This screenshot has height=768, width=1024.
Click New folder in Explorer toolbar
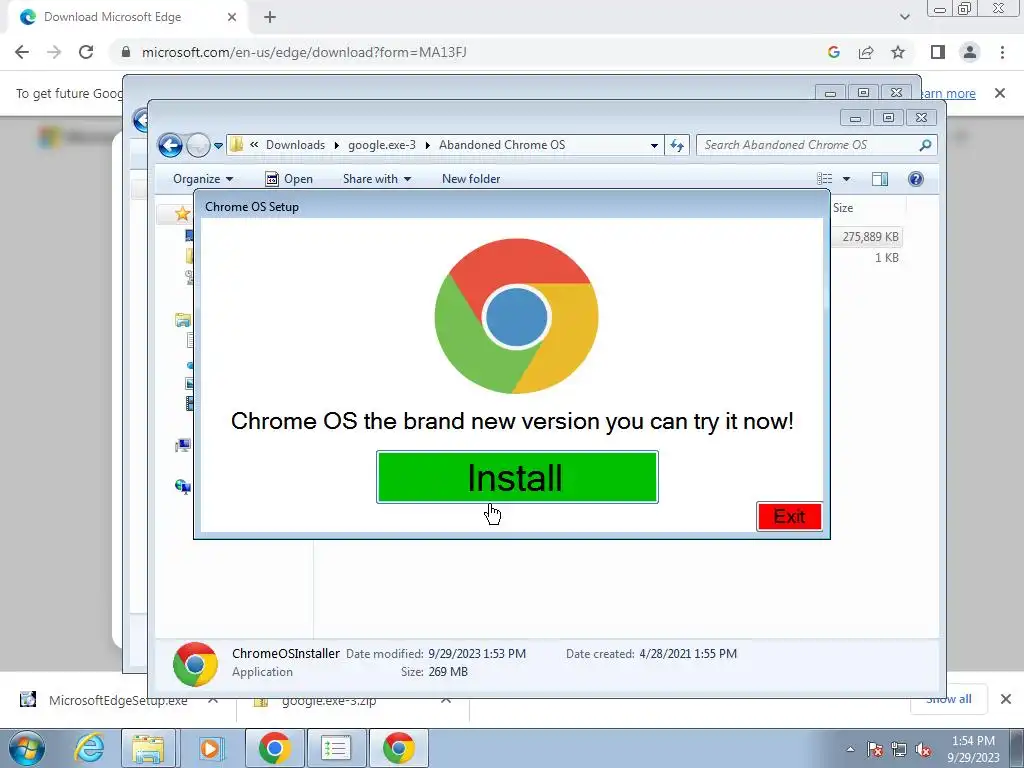[x=471, y=179]
